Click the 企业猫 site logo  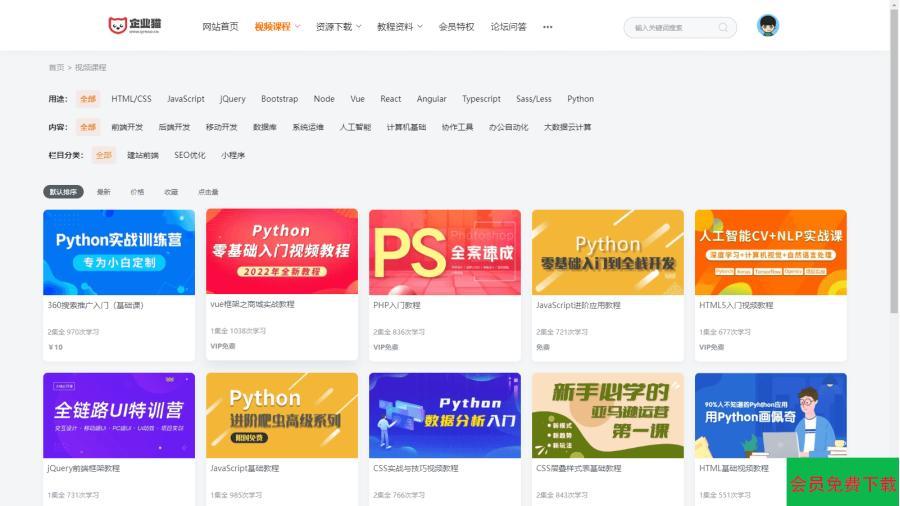tap(135, 25)
